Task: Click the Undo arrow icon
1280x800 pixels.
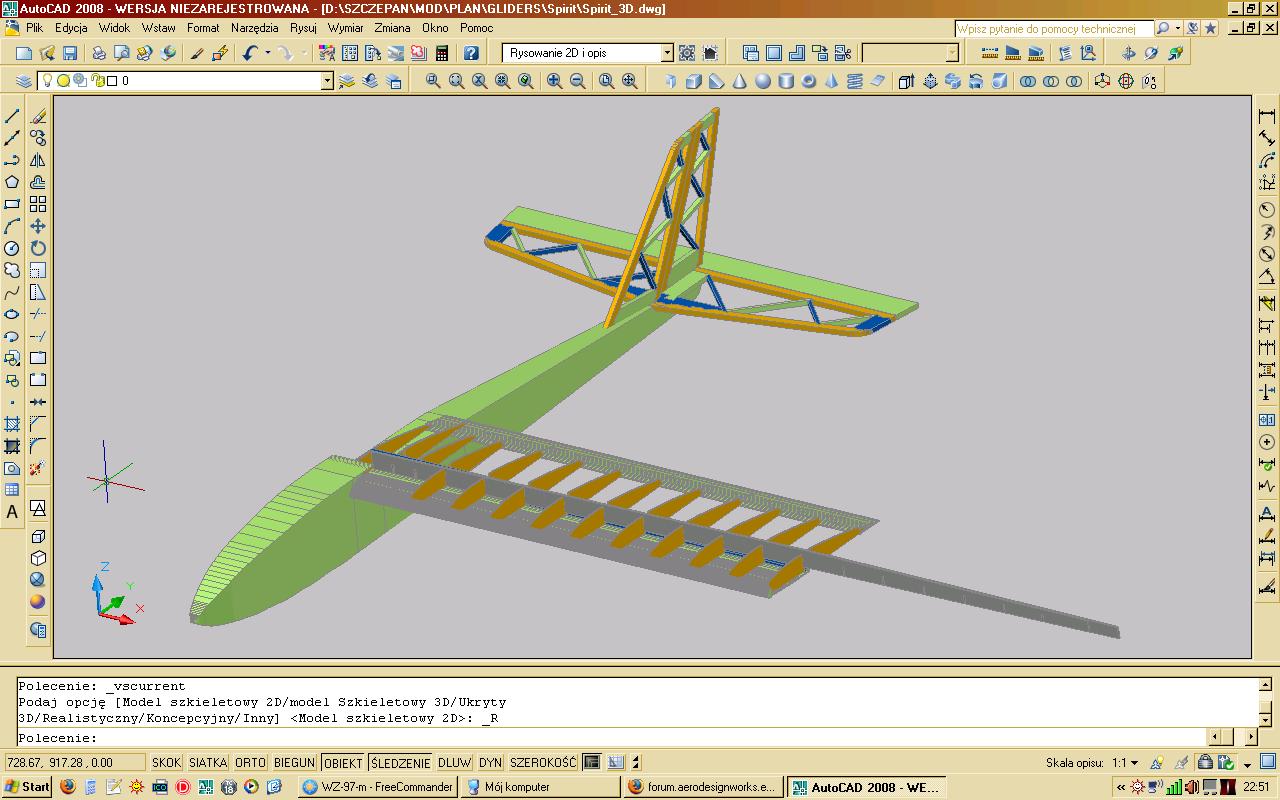Action: point(249,53)
